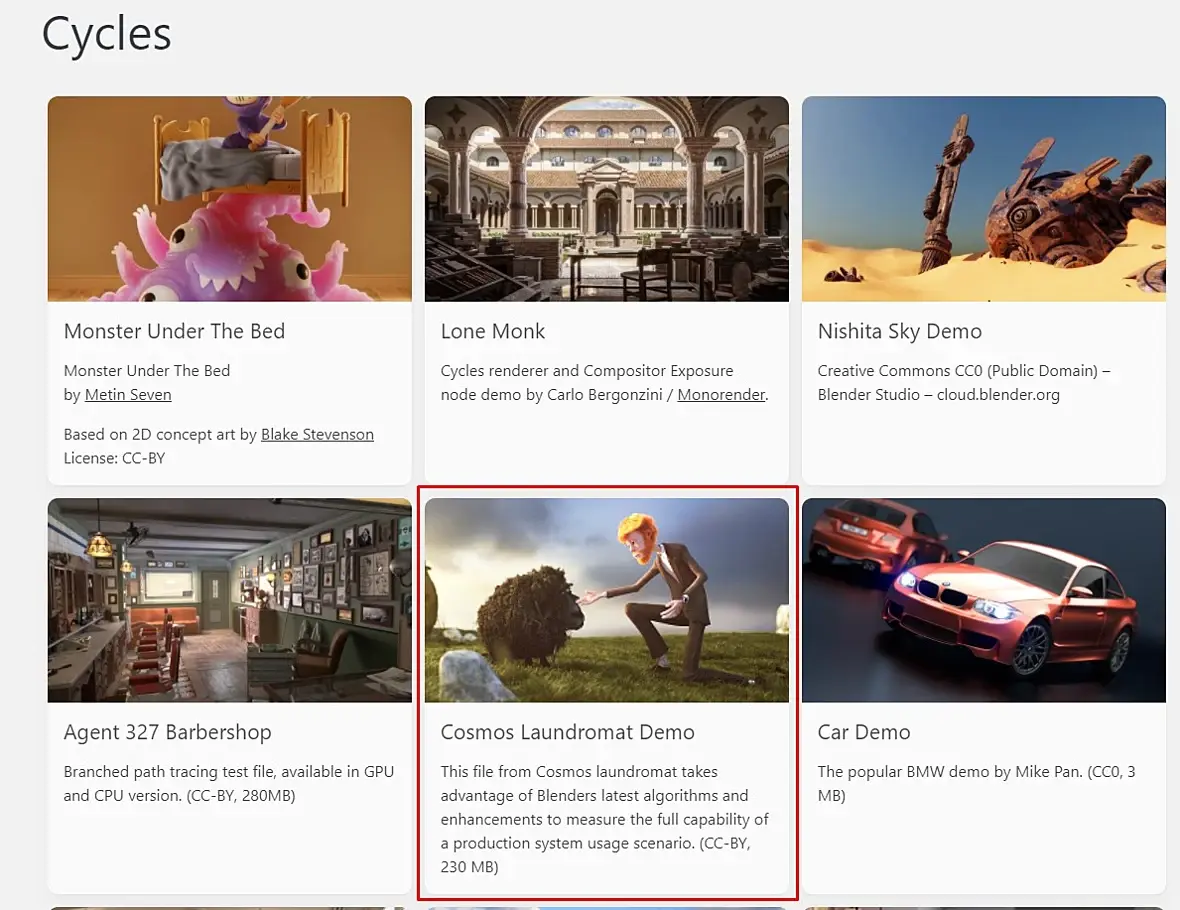Open the Monster Under The Bed thumbnail
Image resolution: width=1180 pixels, height=910 pixels.
[x=230, y=199]
